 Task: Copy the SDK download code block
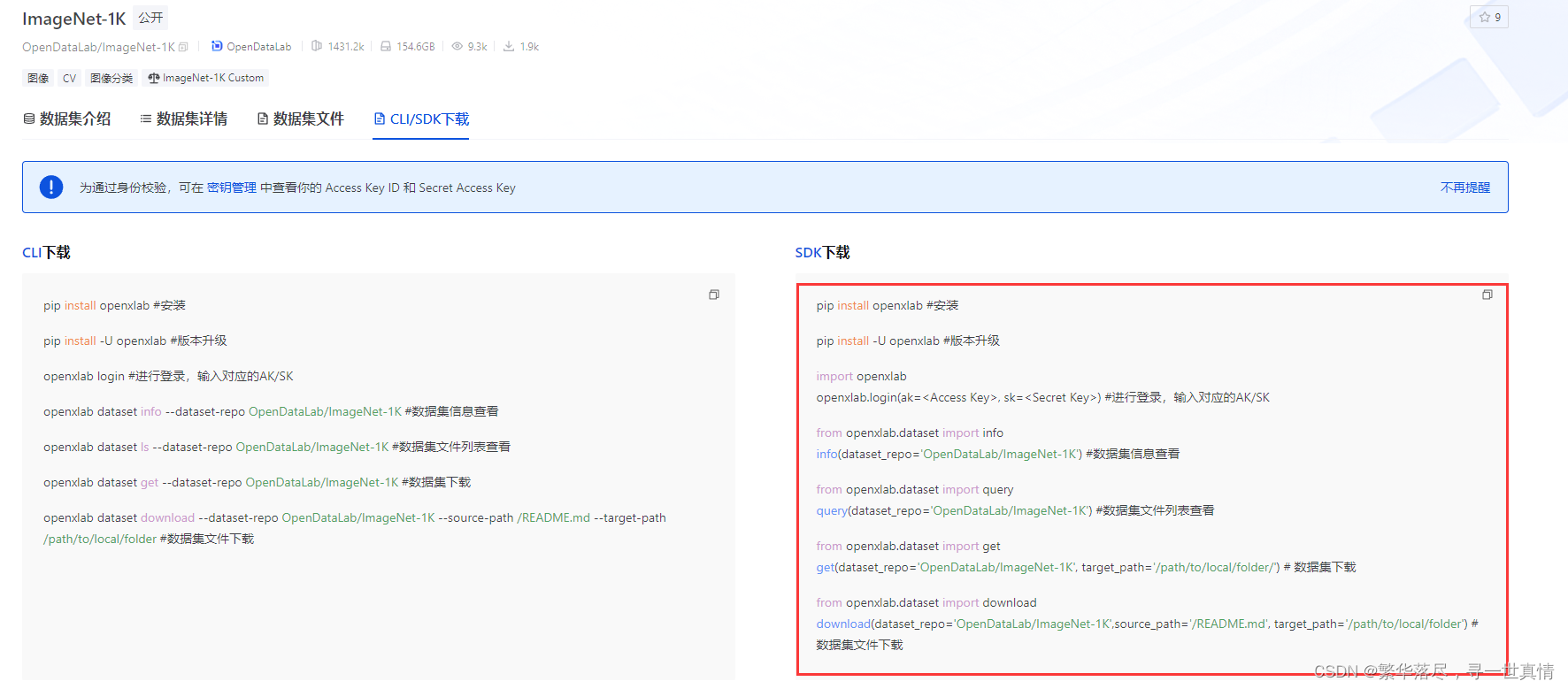coord(1487,295)
